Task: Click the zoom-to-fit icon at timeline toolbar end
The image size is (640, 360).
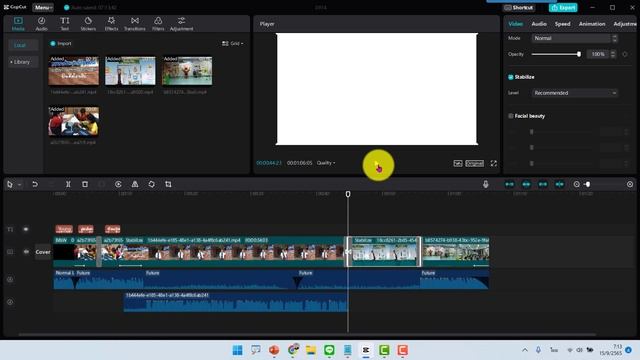Action: 630,184
